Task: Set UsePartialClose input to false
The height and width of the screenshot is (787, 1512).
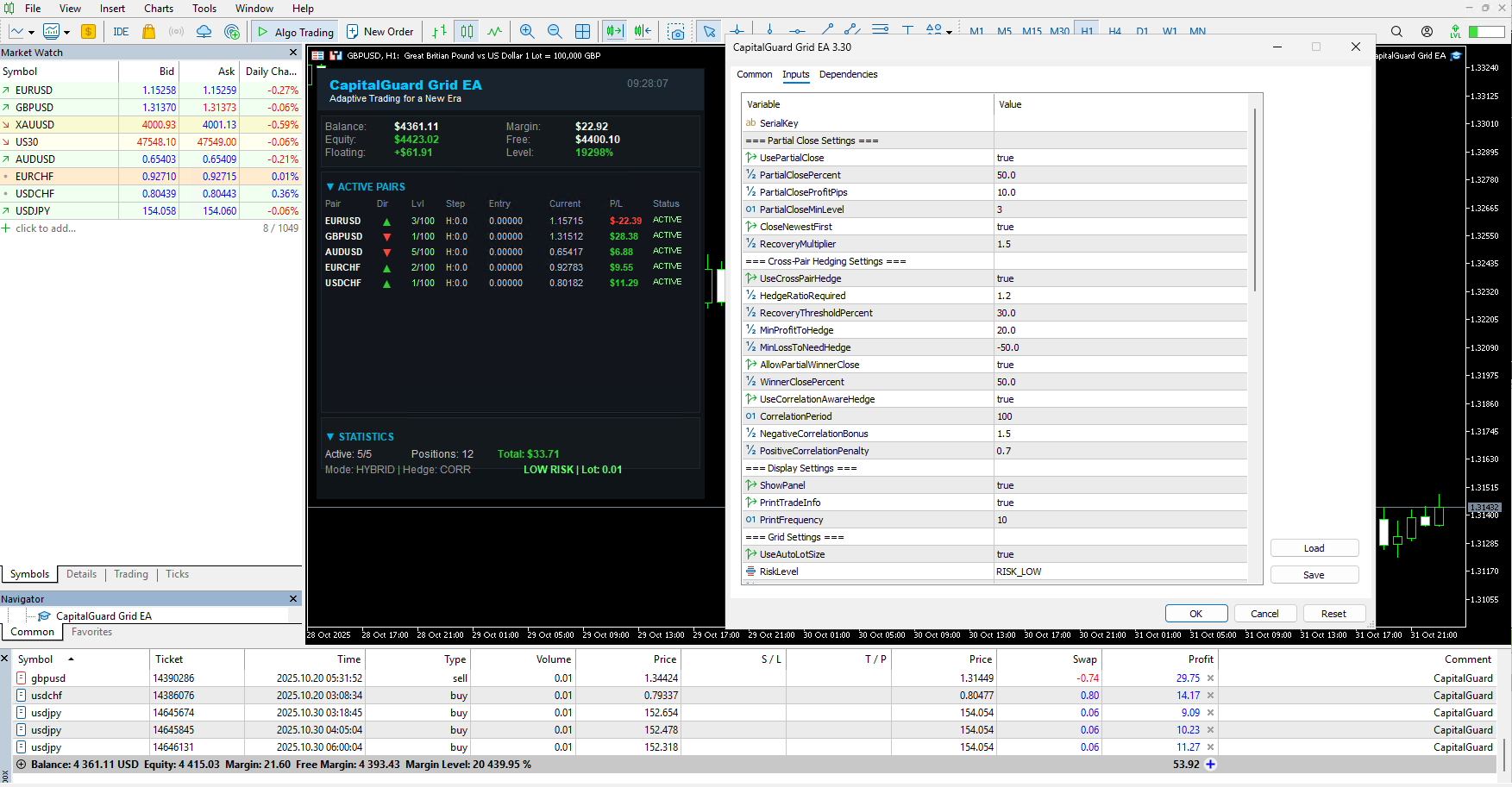Action: click(1121, 157)
